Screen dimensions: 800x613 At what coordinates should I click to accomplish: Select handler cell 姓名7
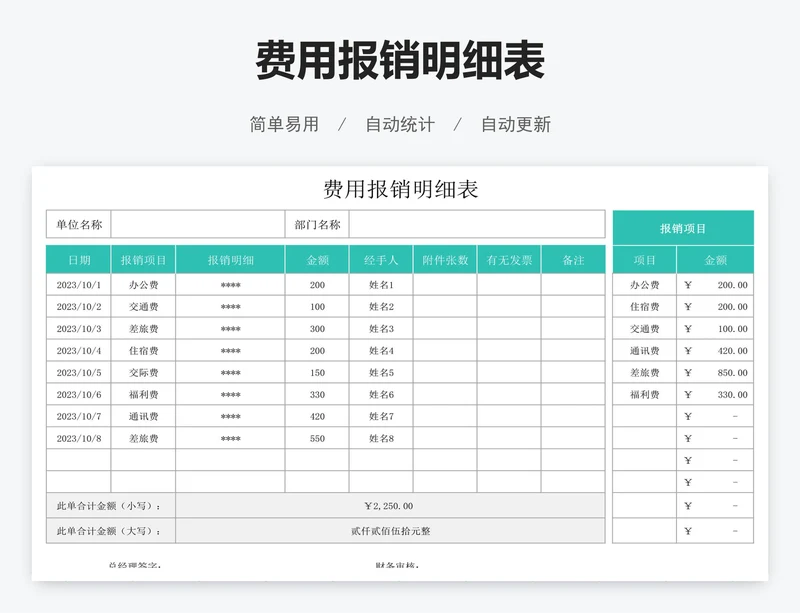[x=381, y=416]
